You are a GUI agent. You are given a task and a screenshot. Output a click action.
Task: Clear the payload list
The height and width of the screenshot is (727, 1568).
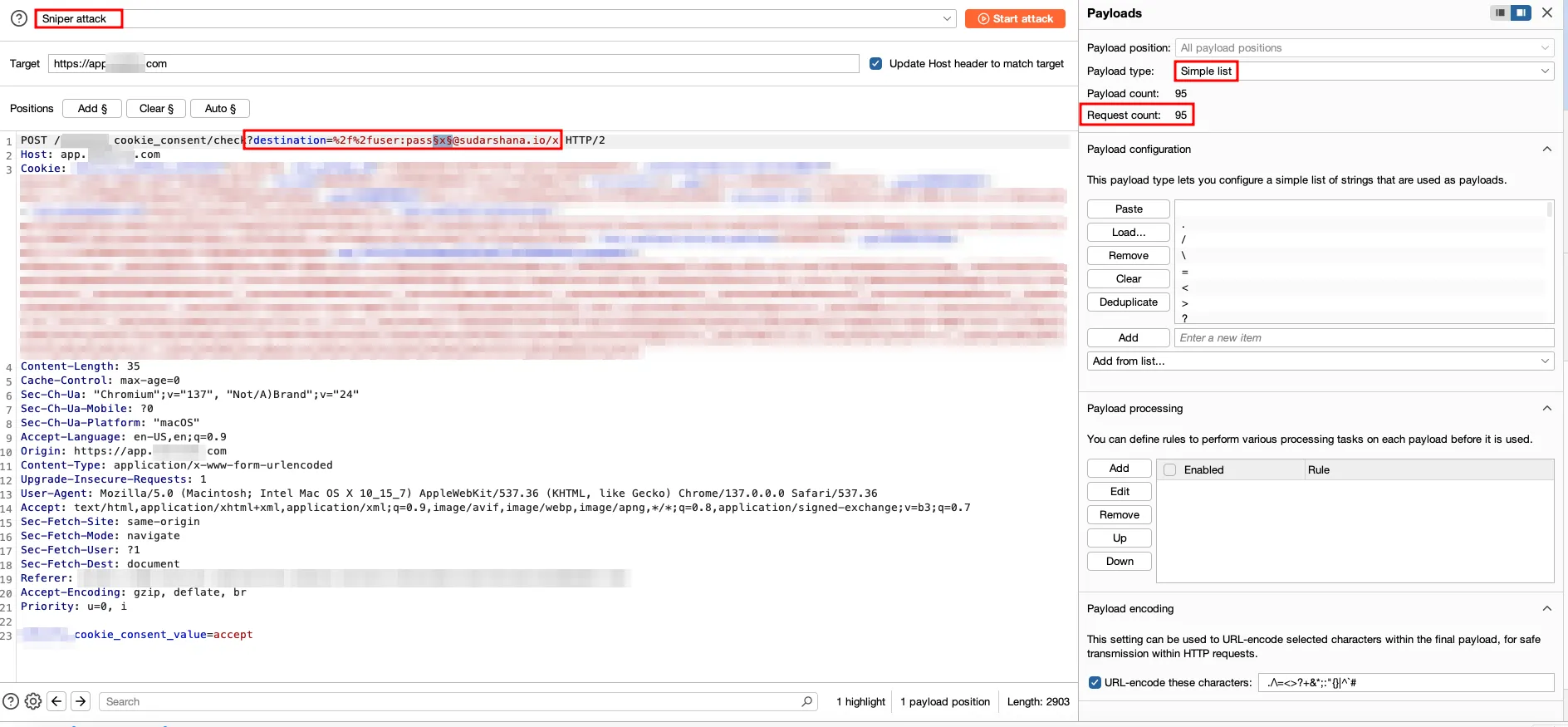coord(1129,278)
